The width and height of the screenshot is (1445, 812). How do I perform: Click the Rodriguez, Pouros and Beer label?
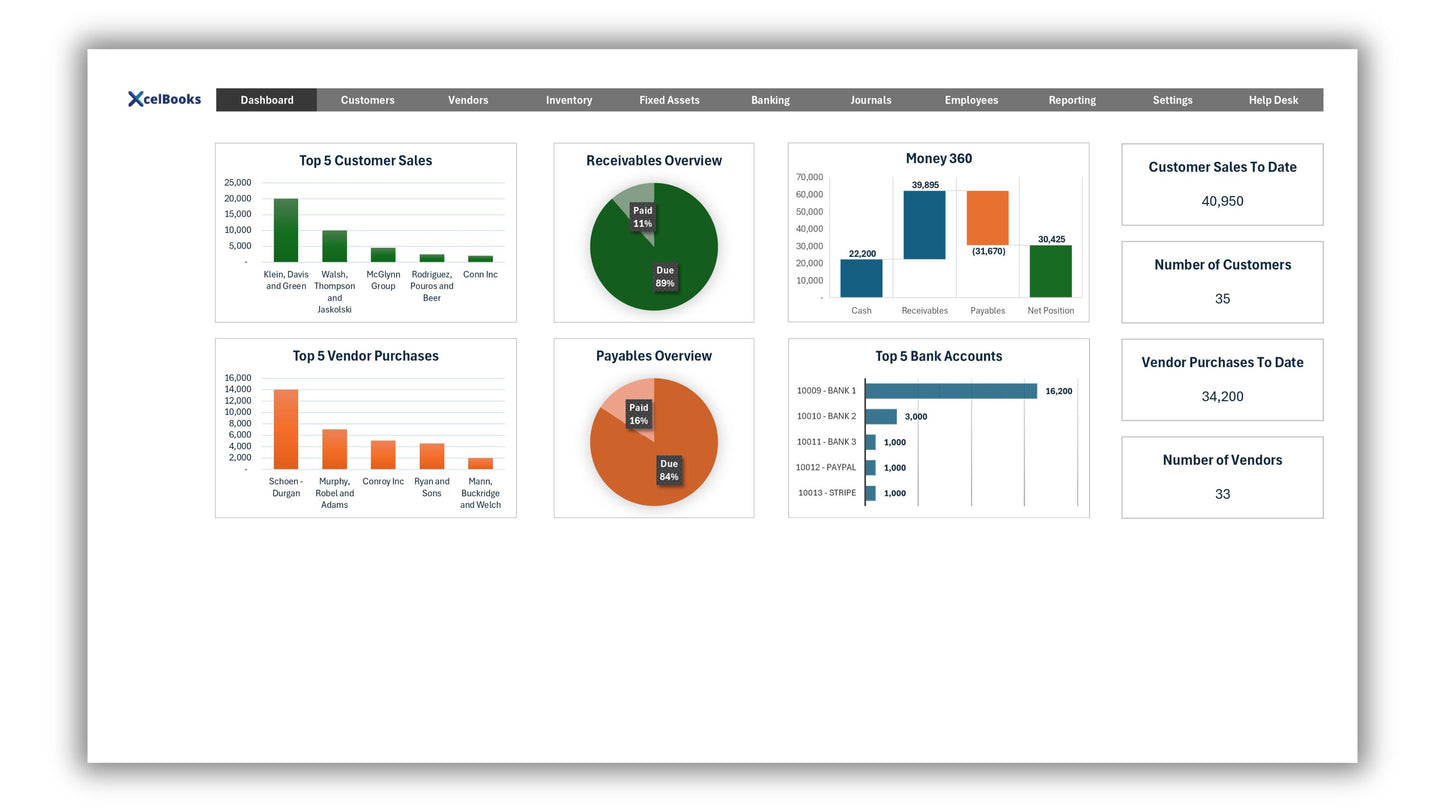point(431,286)
